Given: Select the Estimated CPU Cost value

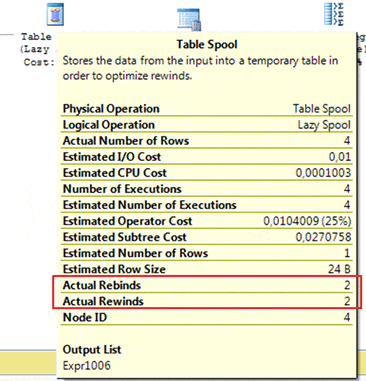Looking at the screenshot, I should pos(323,173).
